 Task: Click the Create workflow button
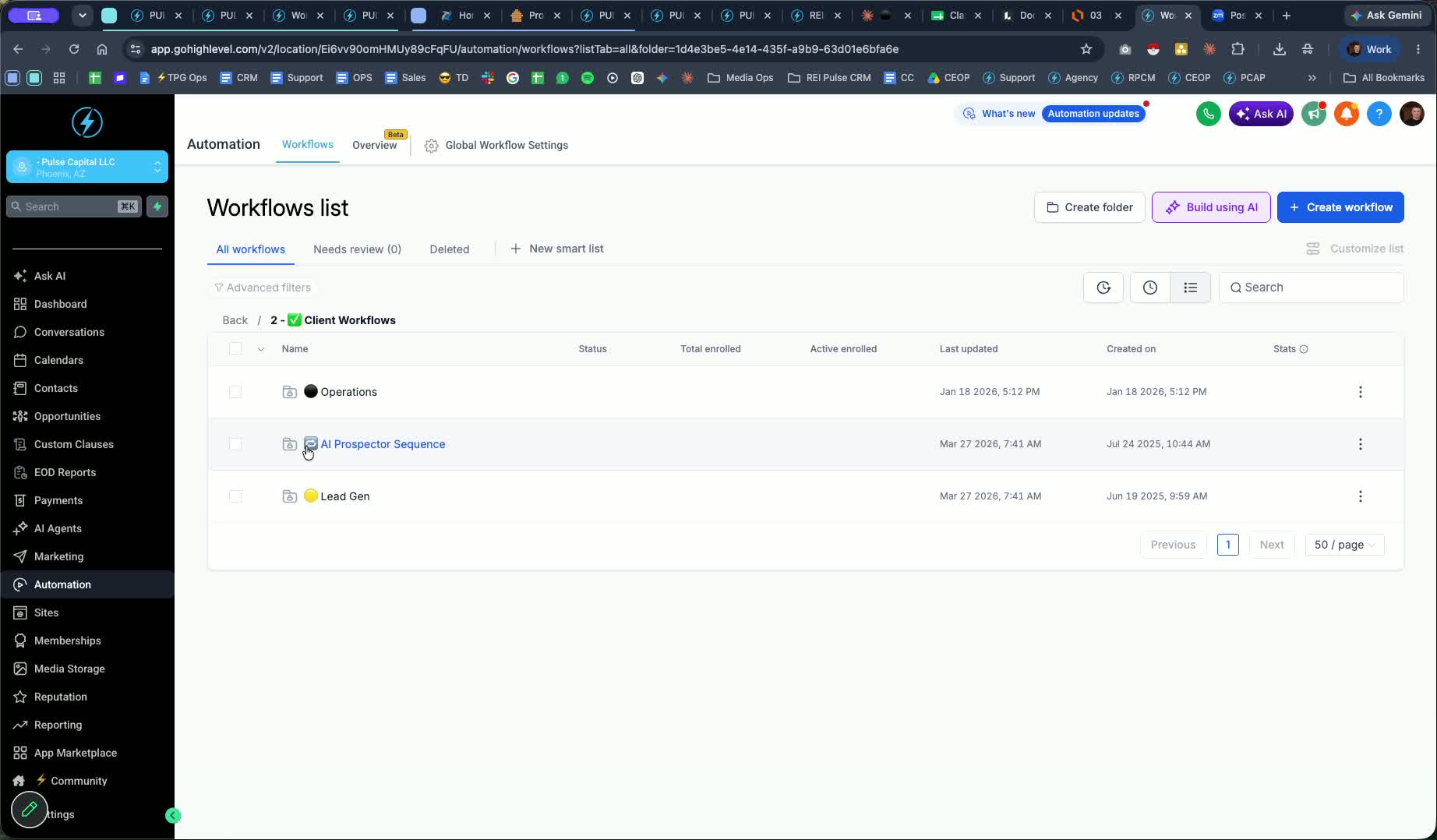click(x=1340, y=207)
